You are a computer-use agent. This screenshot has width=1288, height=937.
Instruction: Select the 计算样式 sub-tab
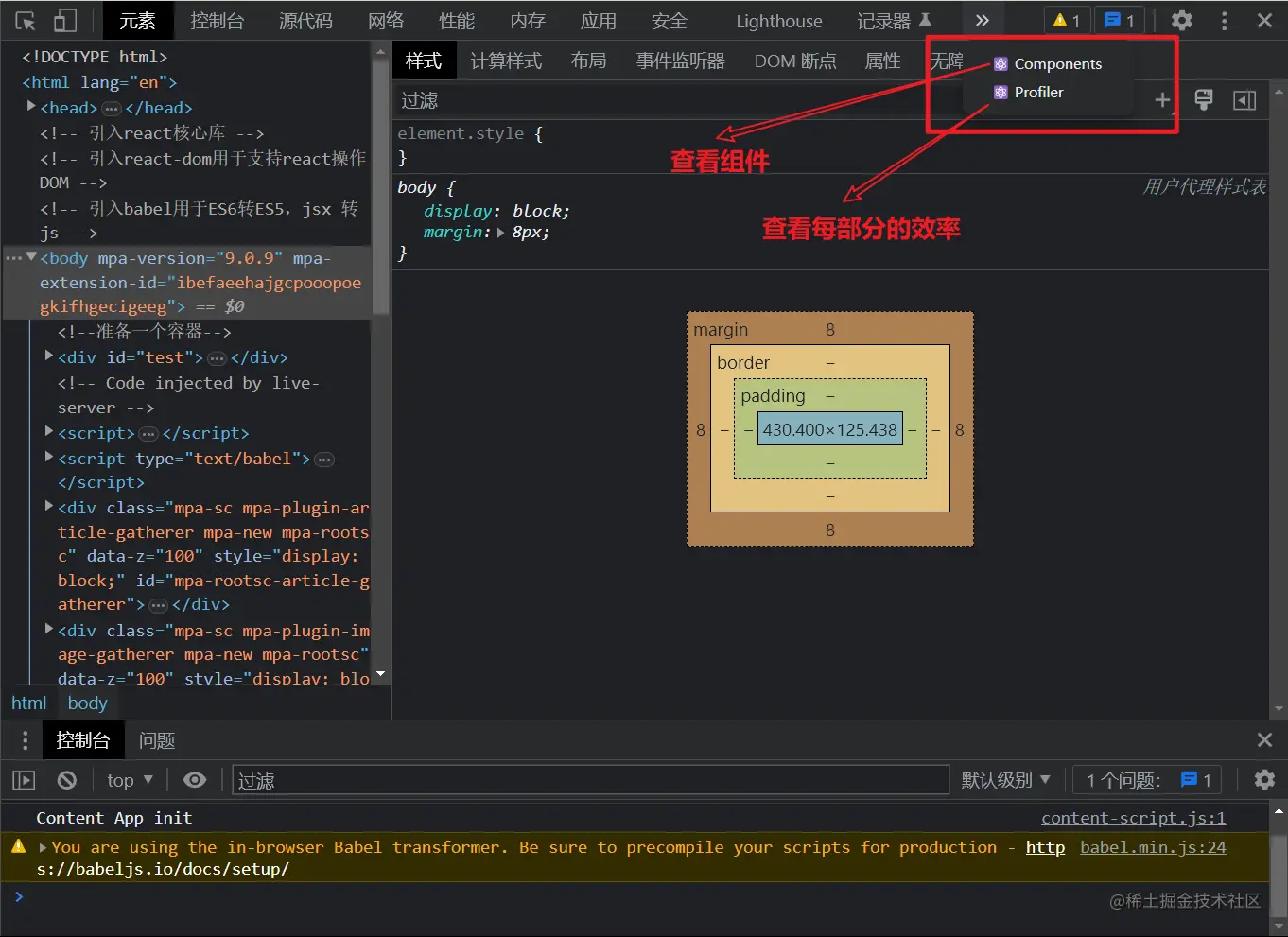click(x=506, y=61)
